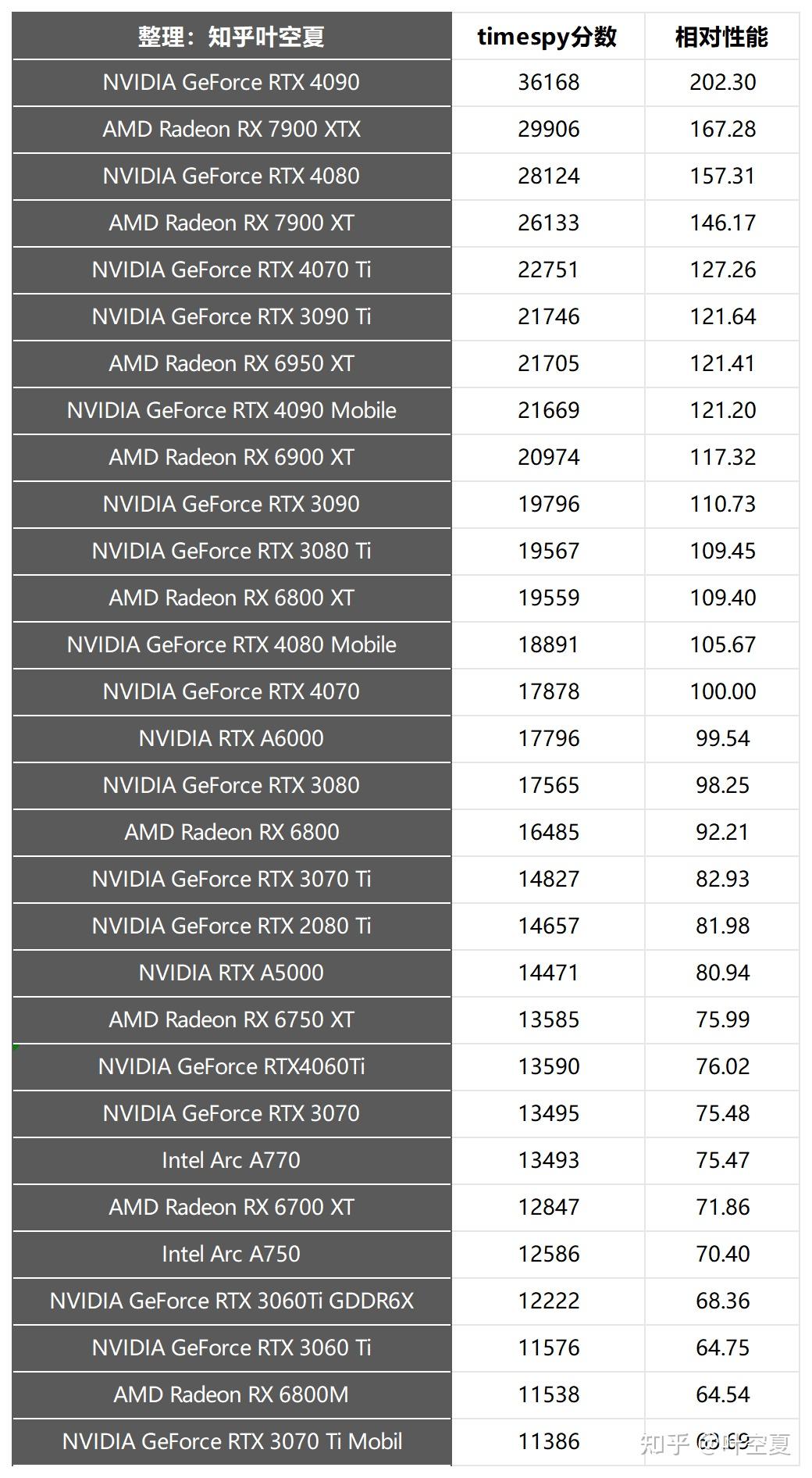Select the NVIDIA GeForce RTX 2080 Ti cell
The width and height of the screenshot is (812, 1478).
point(231,926)
